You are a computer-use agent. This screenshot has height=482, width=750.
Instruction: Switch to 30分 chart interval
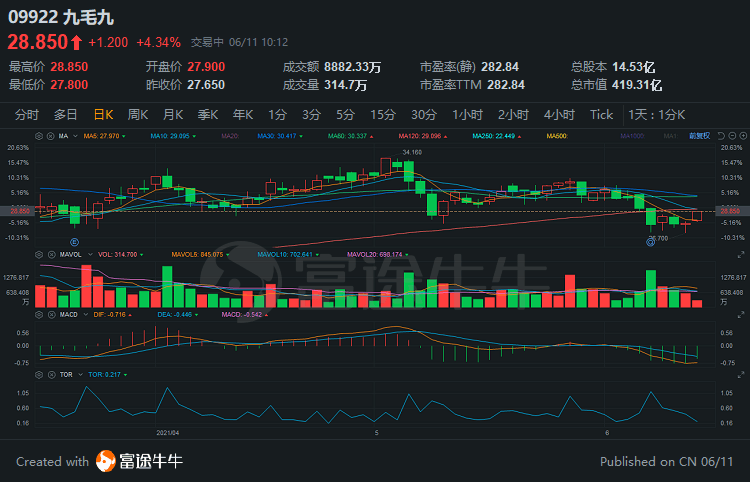point(424,115)
